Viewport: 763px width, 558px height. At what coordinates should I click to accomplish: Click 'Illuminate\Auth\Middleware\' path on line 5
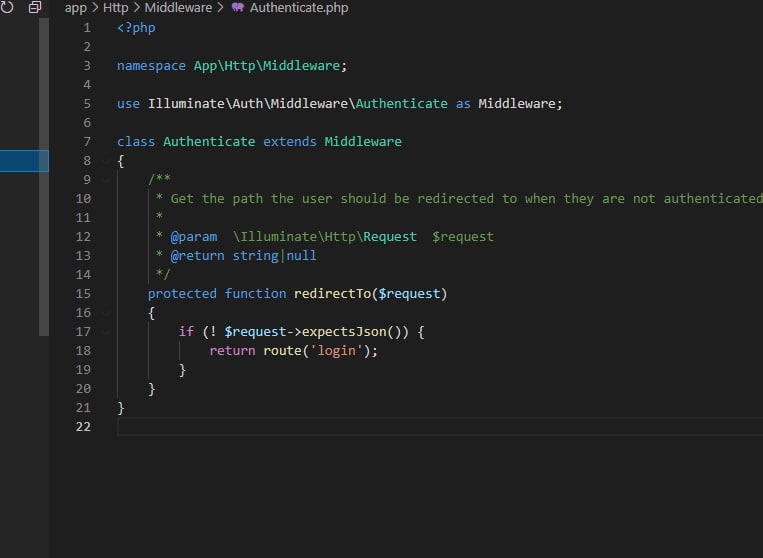(x=252, y=104)
